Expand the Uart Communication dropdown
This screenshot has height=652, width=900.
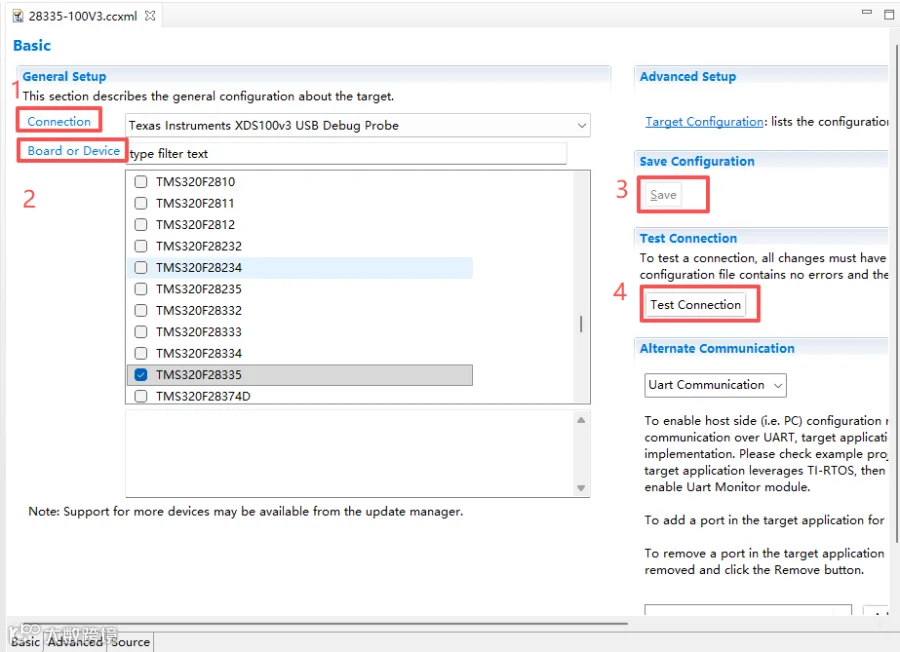tap(715, 385)
